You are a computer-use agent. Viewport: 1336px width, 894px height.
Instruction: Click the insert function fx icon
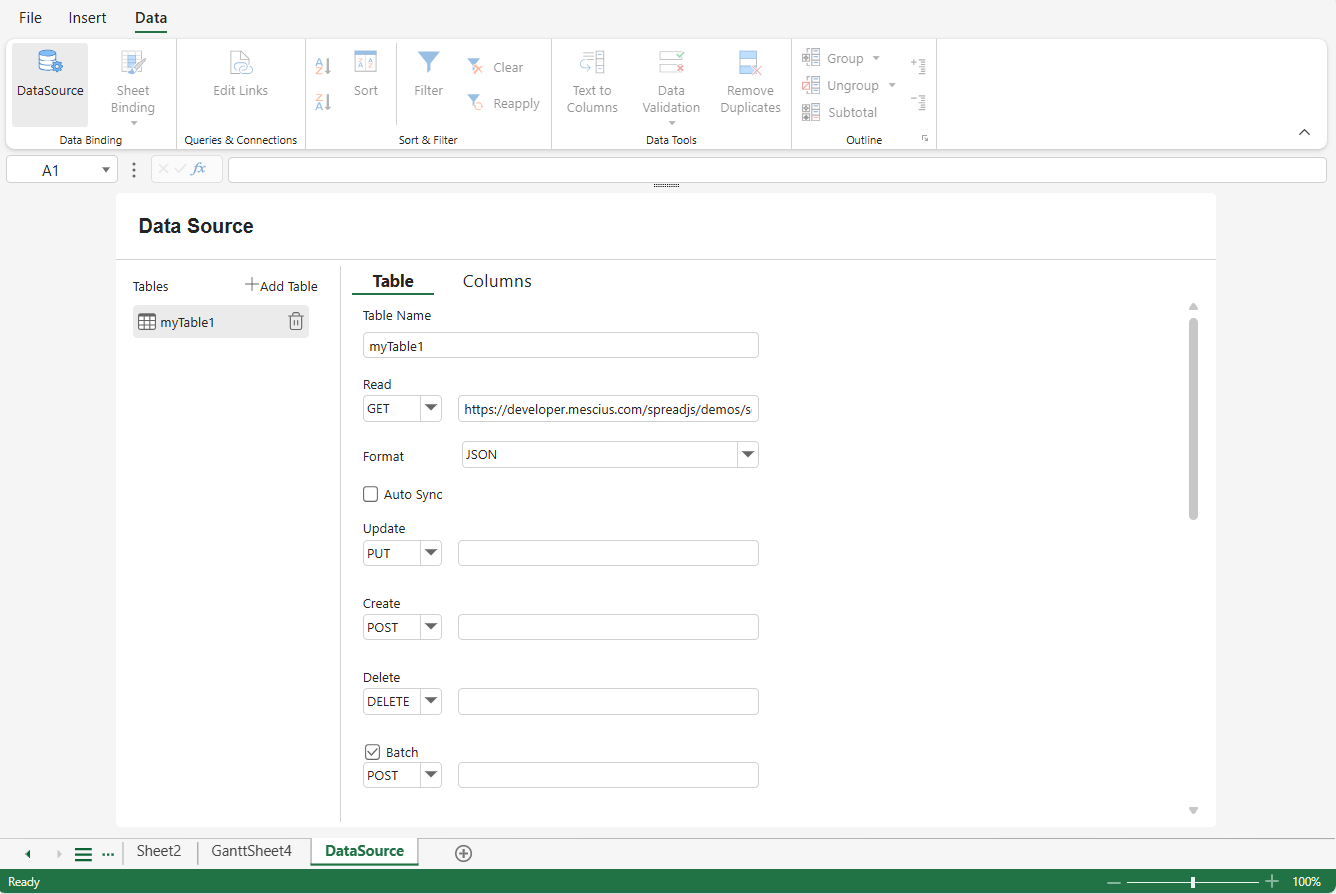199,169
